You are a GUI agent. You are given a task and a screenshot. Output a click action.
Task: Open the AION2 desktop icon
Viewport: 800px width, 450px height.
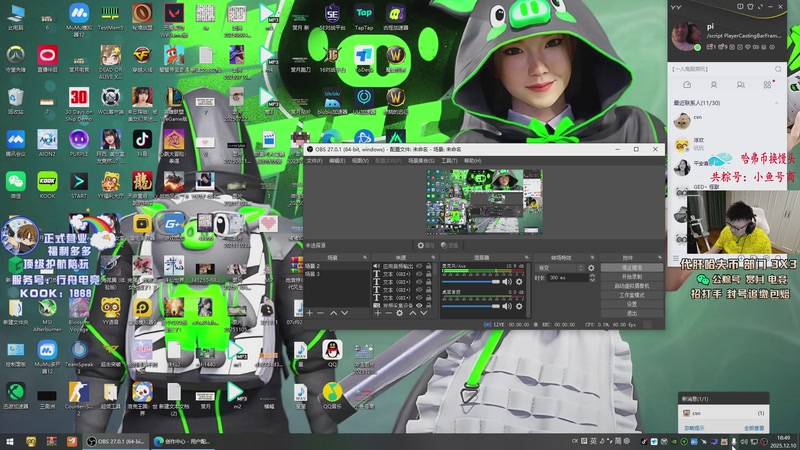click(x=47, y=143)
